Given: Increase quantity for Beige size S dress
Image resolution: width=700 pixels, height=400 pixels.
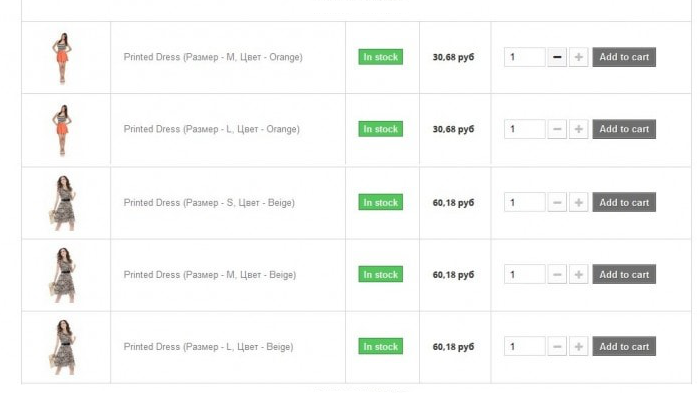Looking at the screenshot, I should (578, 202).
